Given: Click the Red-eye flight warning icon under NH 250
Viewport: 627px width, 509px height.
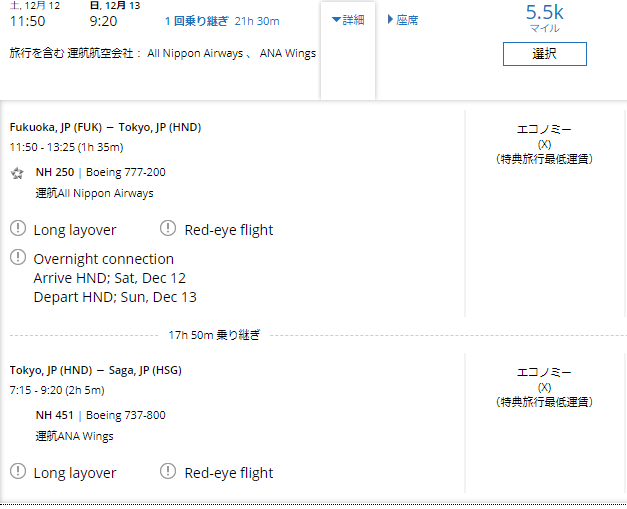Looking at the screenshot, I should pos(168,228).
